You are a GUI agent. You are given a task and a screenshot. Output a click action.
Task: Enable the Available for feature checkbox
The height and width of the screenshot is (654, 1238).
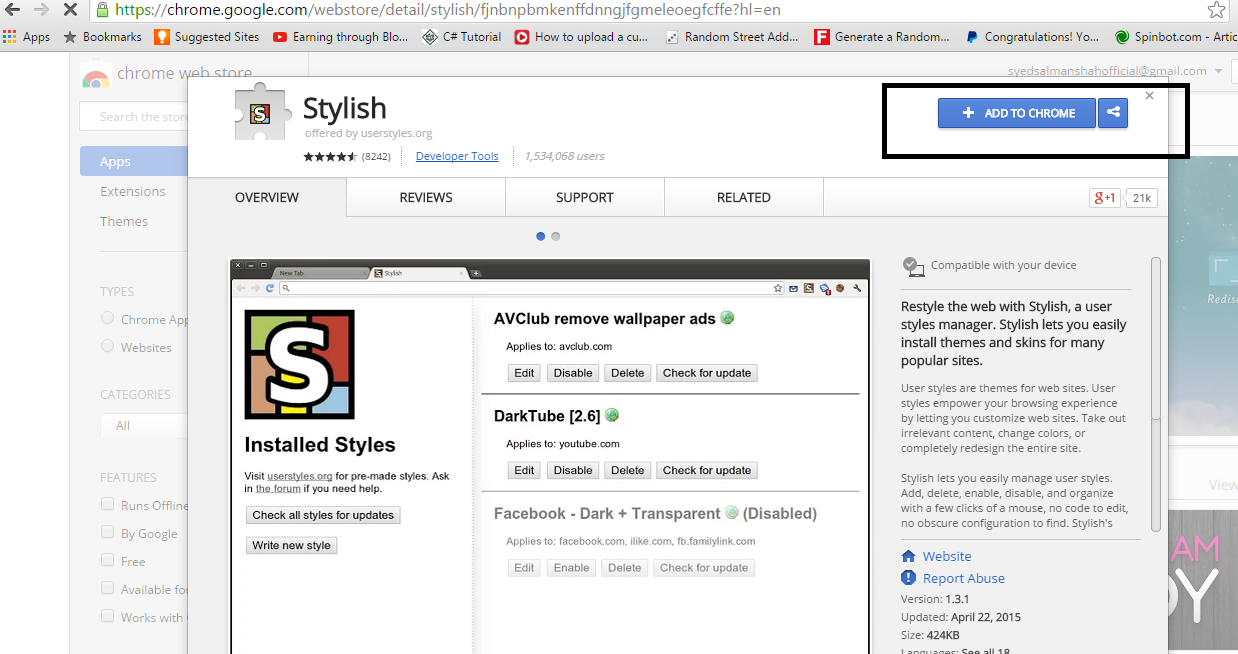pyautogui.click(x=107, y=588)
